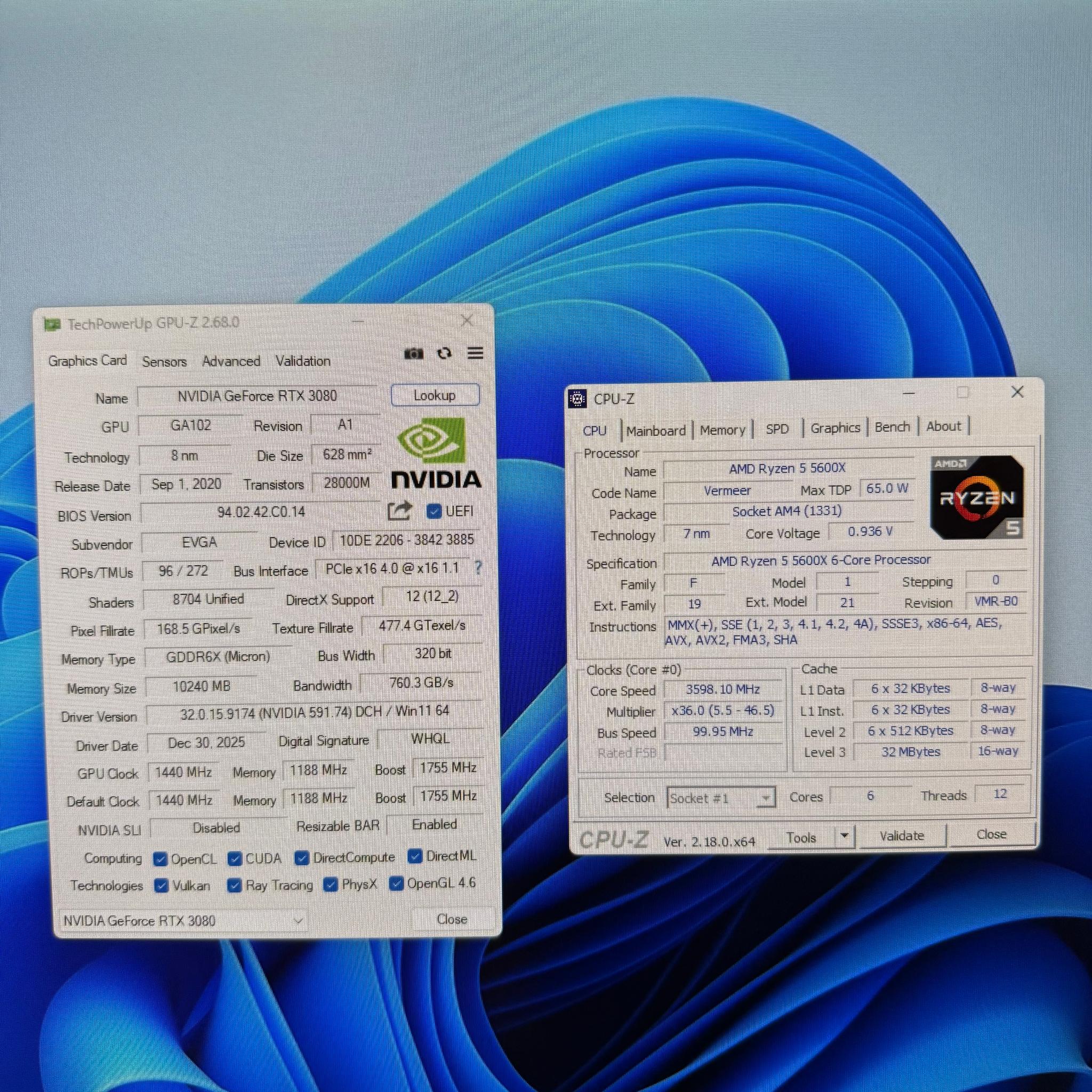Image resolution: width=1092 pixels, height=1092 pixels.
Task: Open the Advanced tab in GPU-Z
Action: click(x=231, y=361)
